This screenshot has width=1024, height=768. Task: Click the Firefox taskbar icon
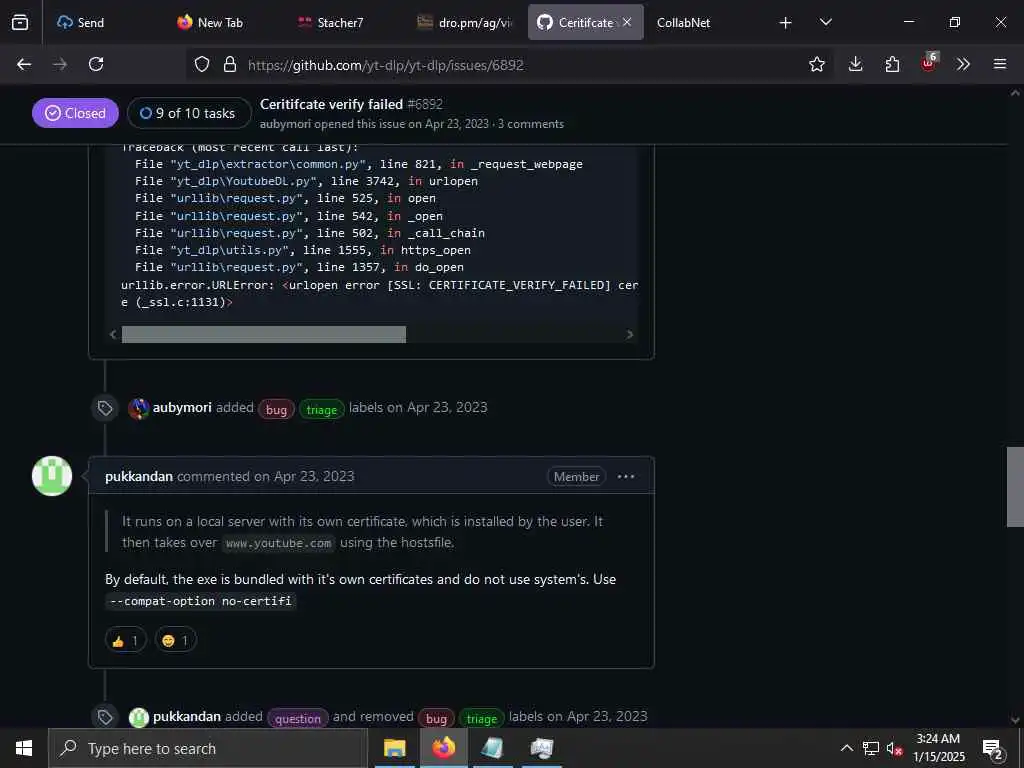click(443, 748)
